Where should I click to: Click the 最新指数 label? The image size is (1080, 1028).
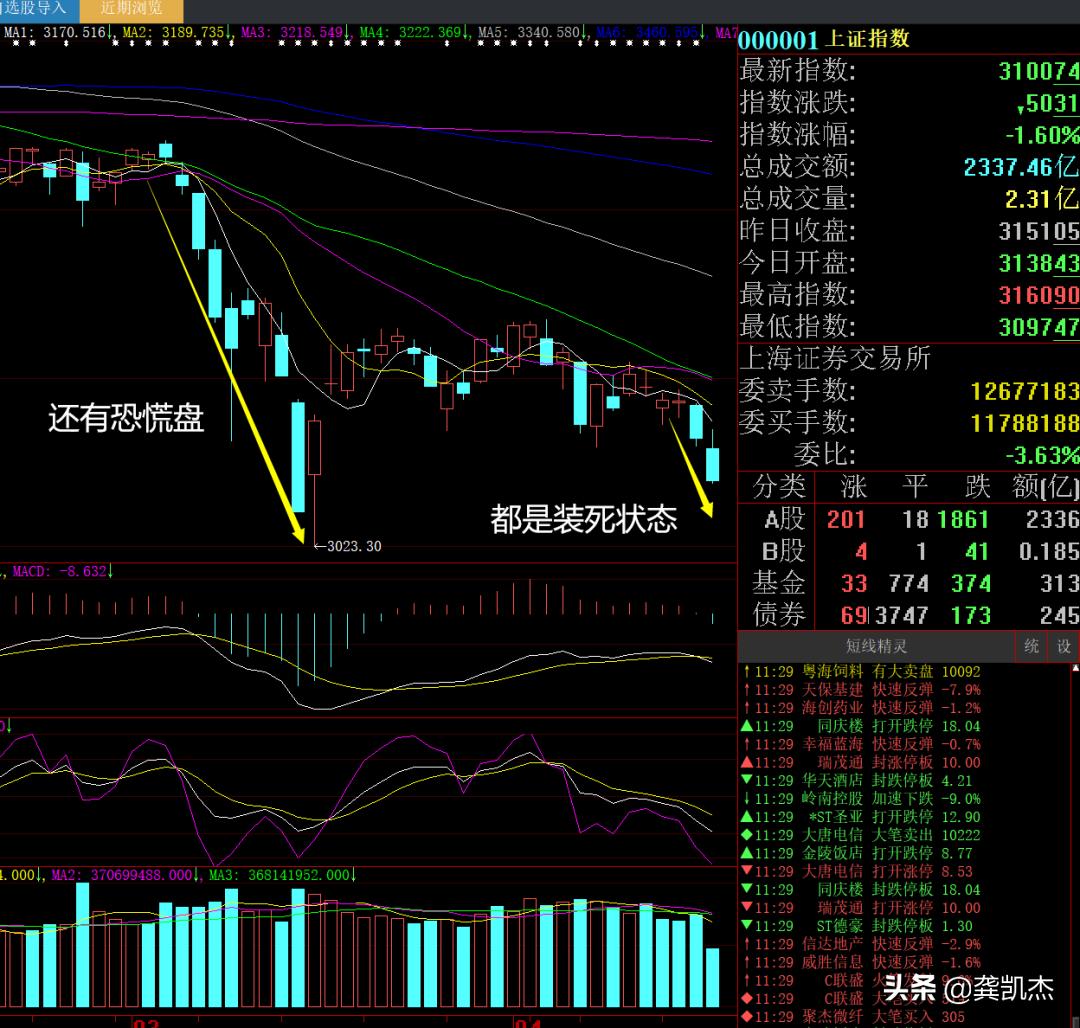pos(798,70)
